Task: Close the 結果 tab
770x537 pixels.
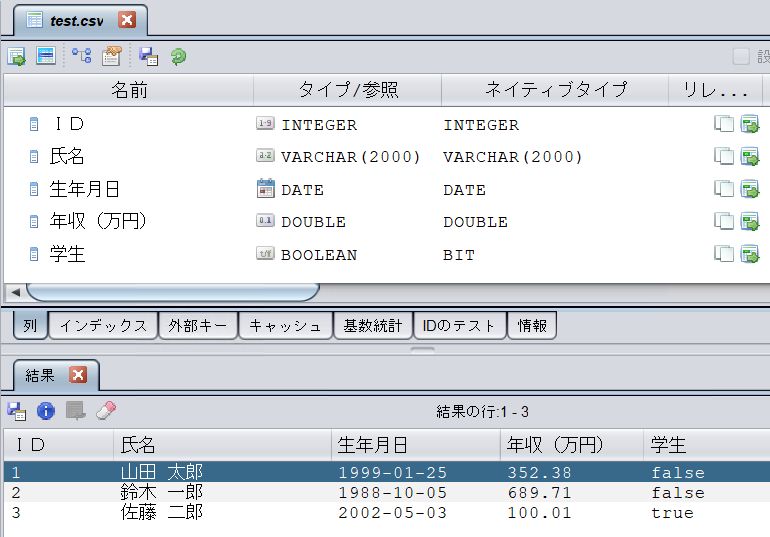Action: tap(78, 375)
